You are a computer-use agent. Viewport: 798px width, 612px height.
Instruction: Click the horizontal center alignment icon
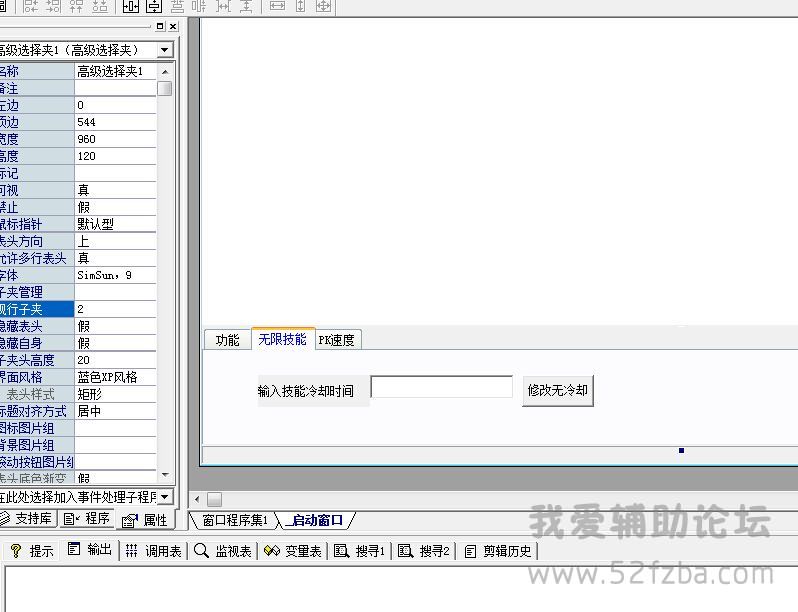pos(177,6)
